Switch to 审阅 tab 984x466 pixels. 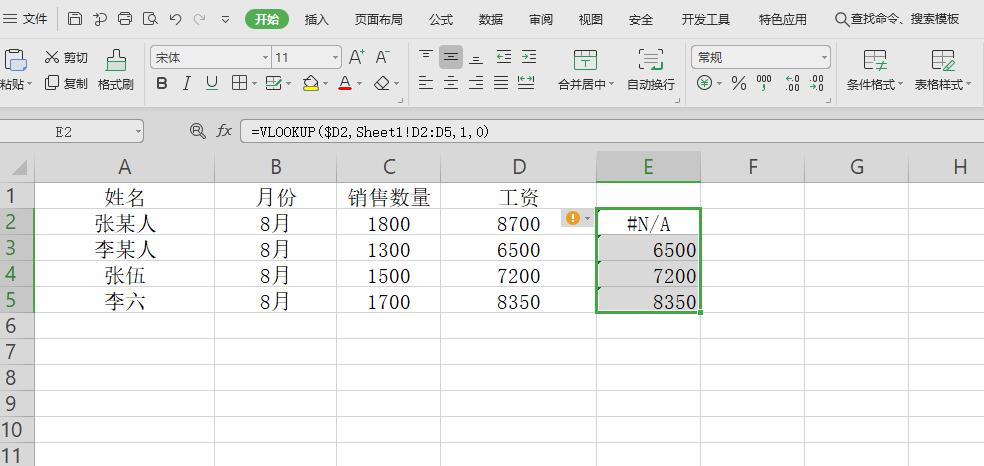click(541, 19)
